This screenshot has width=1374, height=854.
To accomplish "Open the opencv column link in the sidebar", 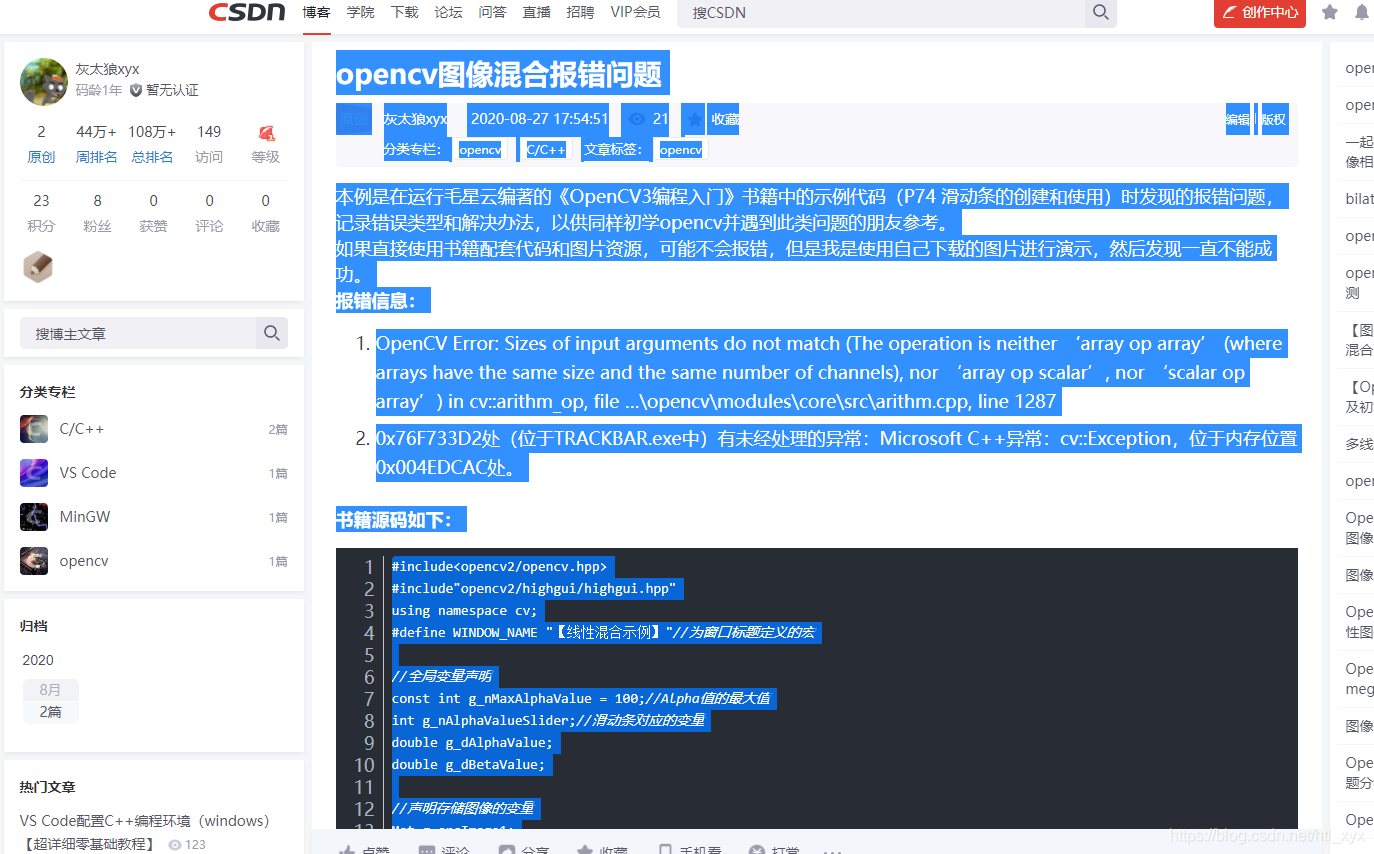I will click(x=84, y=561).
